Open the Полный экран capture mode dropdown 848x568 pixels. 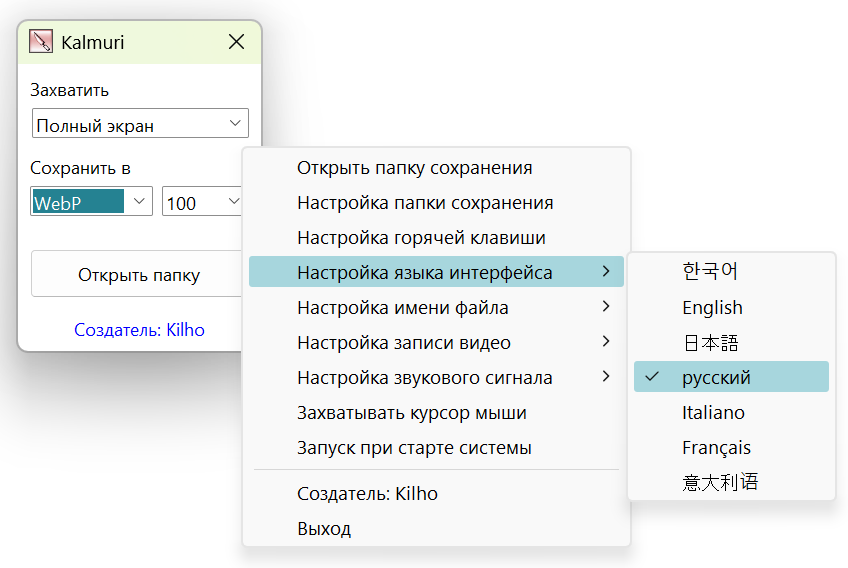click(140, 123)
